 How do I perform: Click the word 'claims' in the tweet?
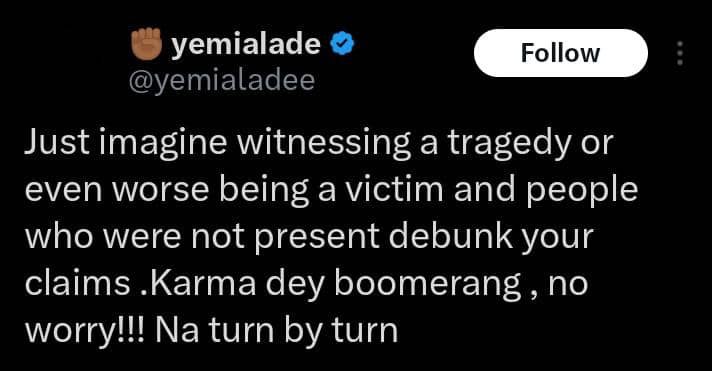coord(78,282)
